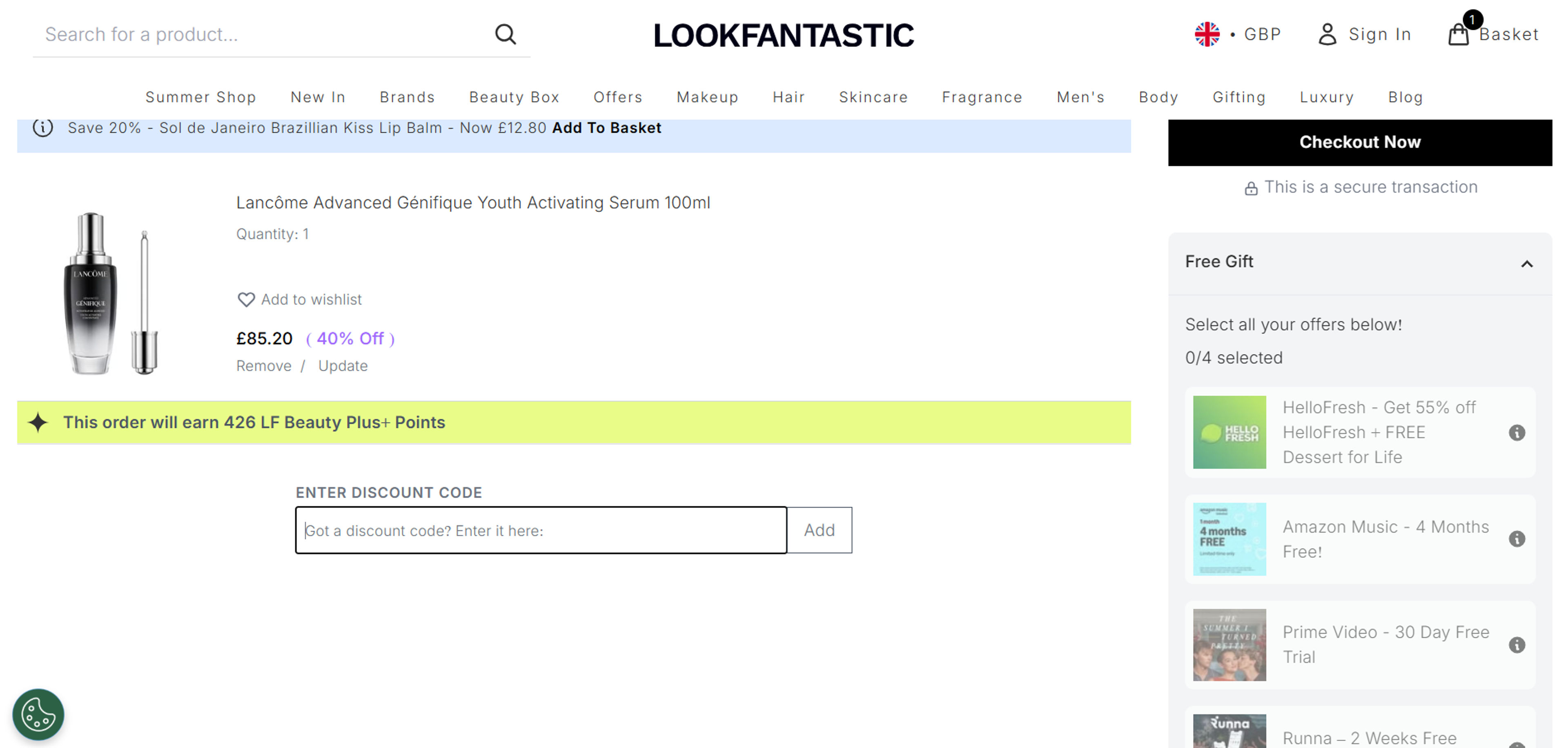Open the Fragrance menu
This screenshot has height=748, width=1568.
982,98
